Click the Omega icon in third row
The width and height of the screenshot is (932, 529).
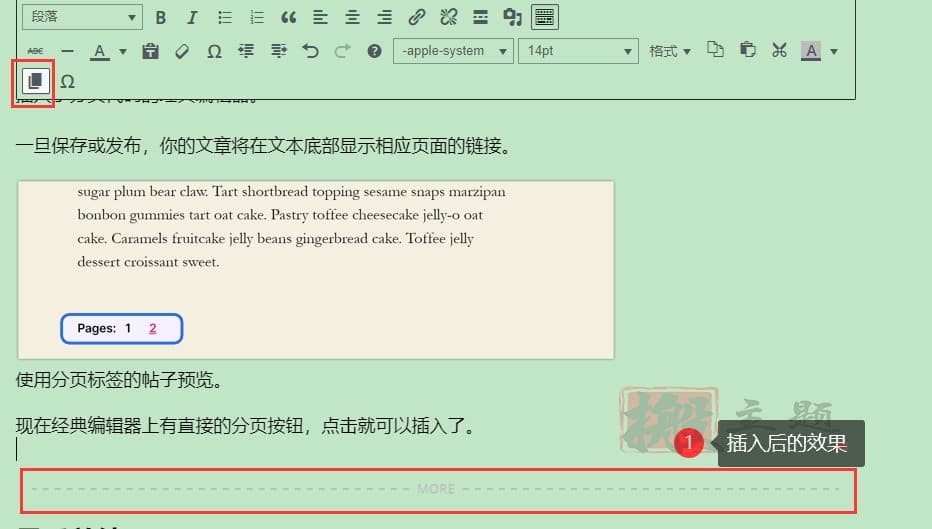[68, 81]
